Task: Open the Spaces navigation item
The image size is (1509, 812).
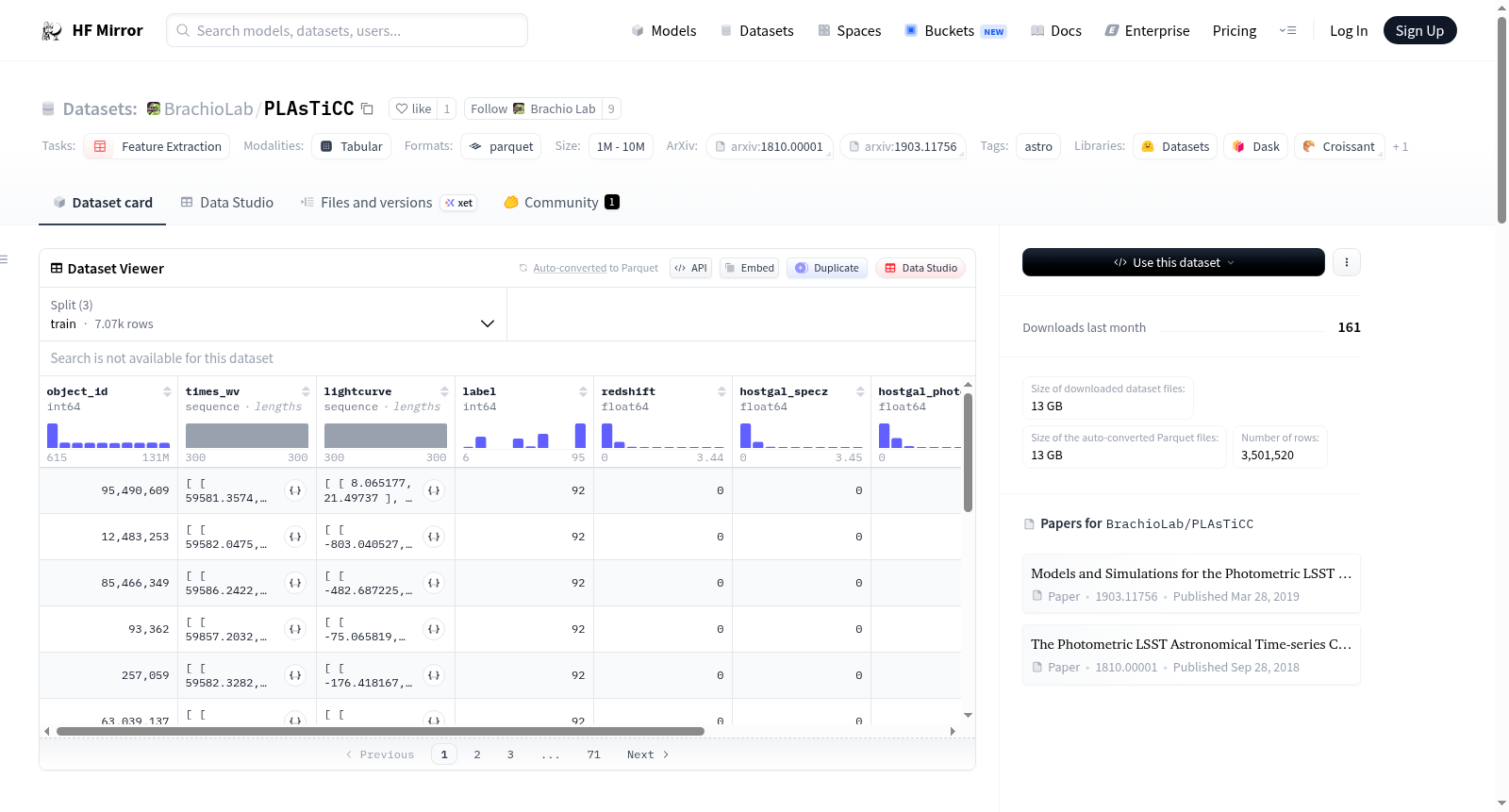Action: pyautogui.click(x=850, y=30)
